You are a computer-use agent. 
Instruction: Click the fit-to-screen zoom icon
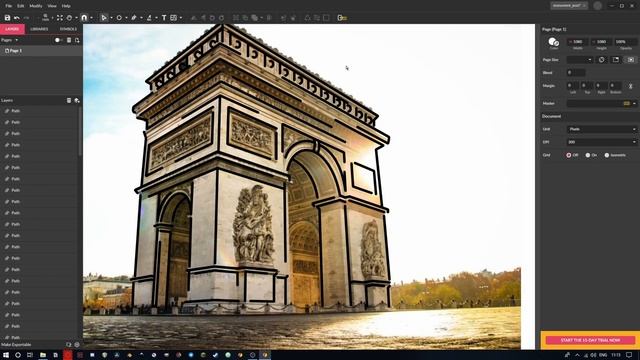(60, 18)
